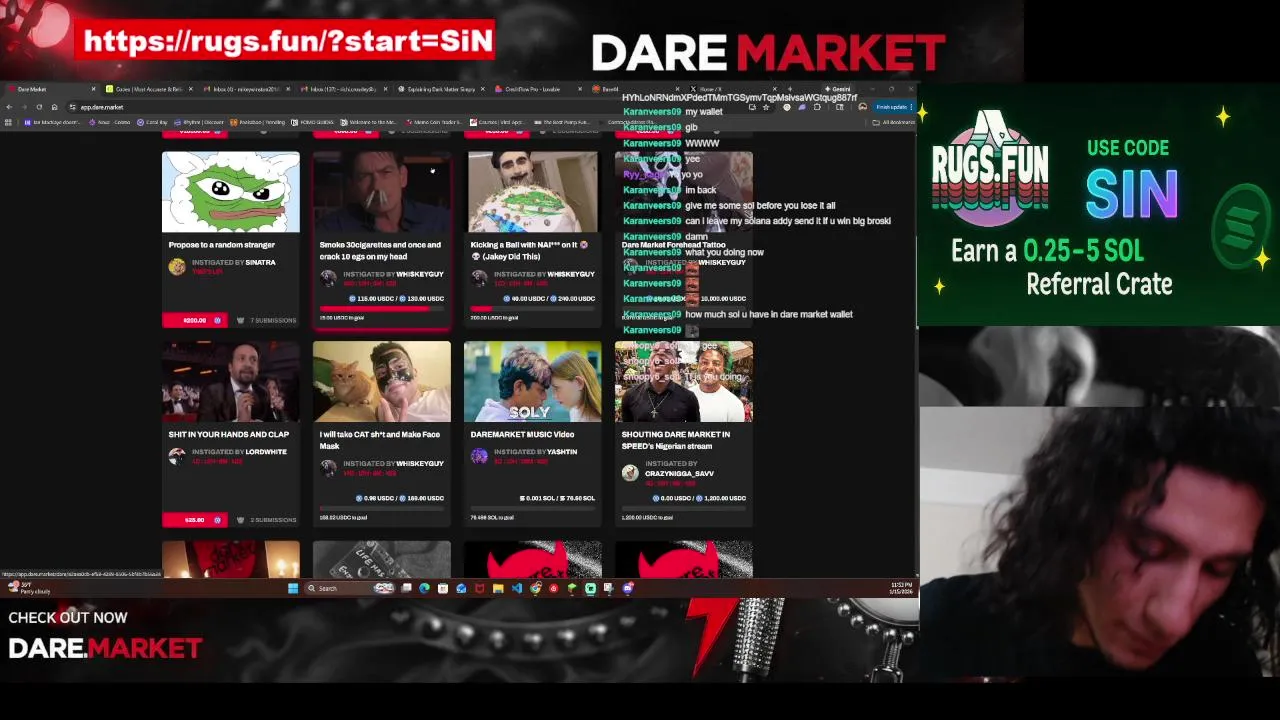Open the apps grid icon in bookmarks bar
1280x720 pixels.
[x=8, y=122]
